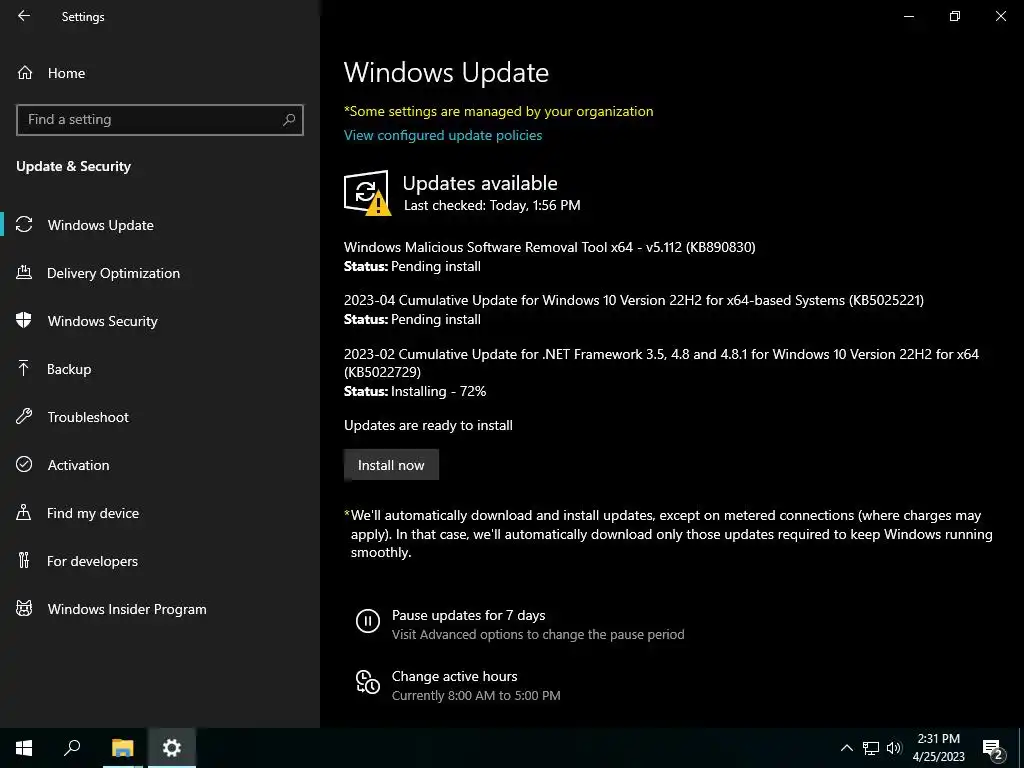Screen dimensions: 1024x768
Task: Click the Windows Security shield icon
Action: 24,320
